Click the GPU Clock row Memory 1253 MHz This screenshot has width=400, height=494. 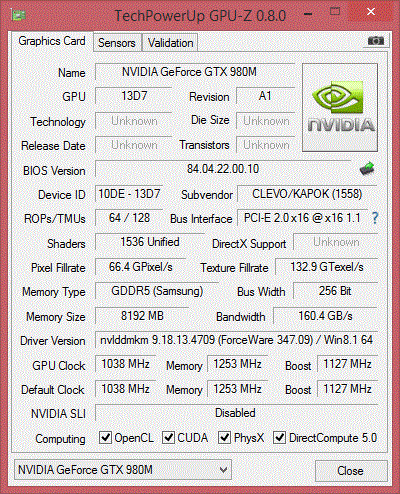pos(237,364)
